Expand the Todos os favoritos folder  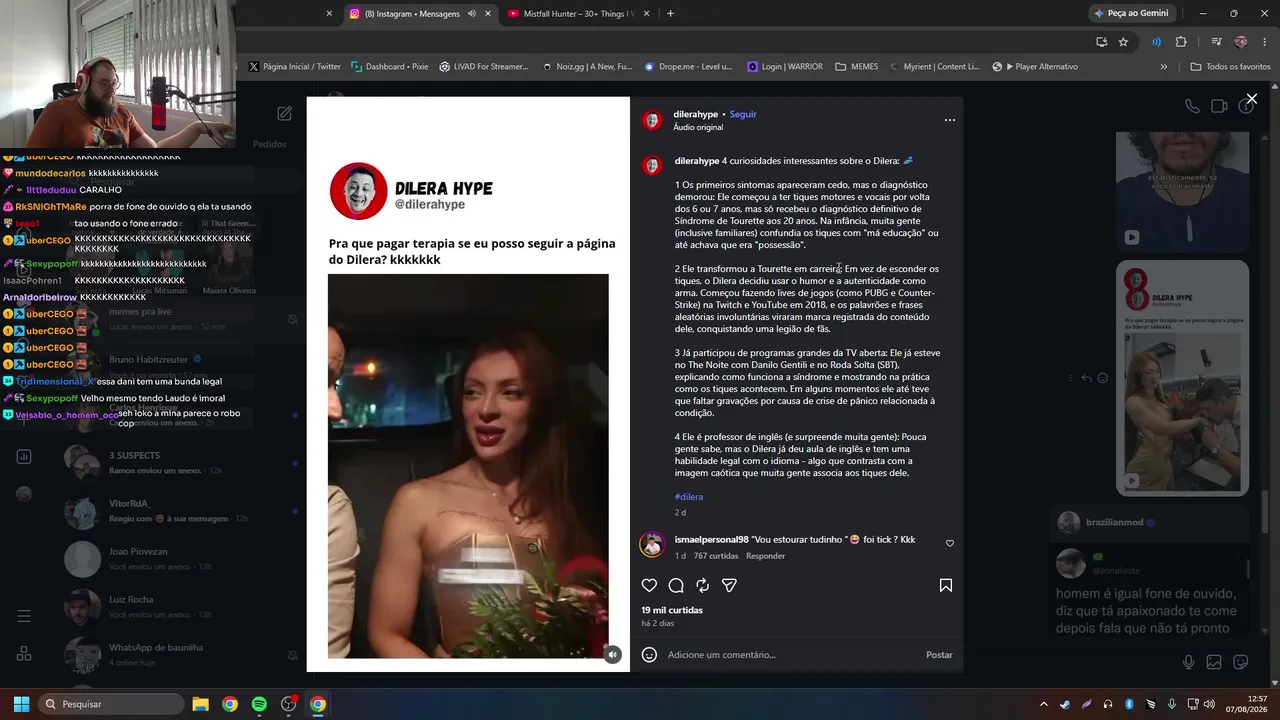1230,67
